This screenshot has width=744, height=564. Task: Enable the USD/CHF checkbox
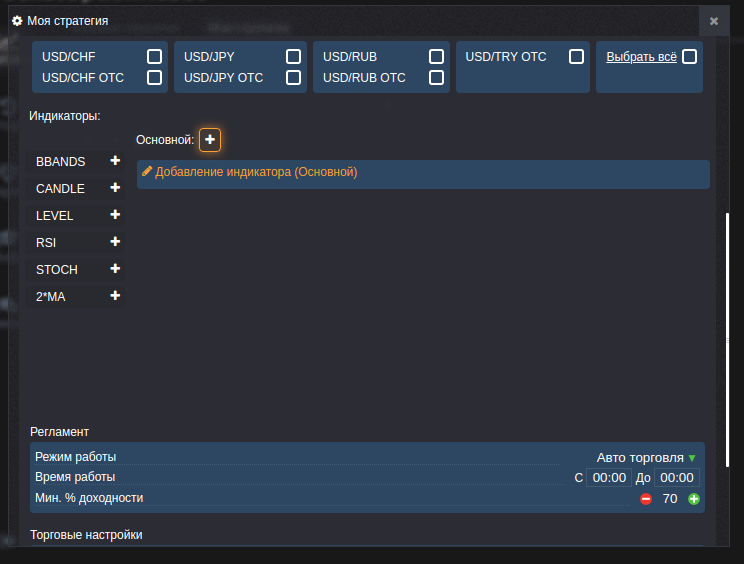154,57
